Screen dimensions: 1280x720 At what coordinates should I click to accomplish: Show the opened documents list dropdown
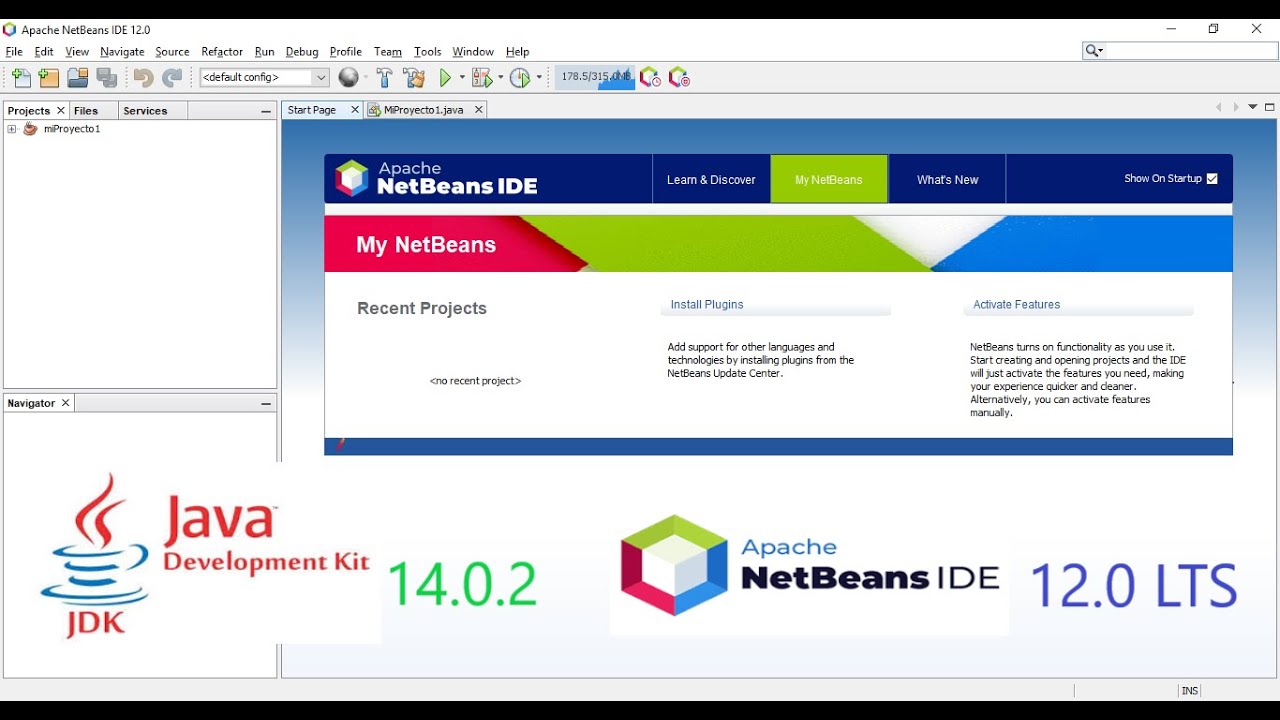point(1253,107)
